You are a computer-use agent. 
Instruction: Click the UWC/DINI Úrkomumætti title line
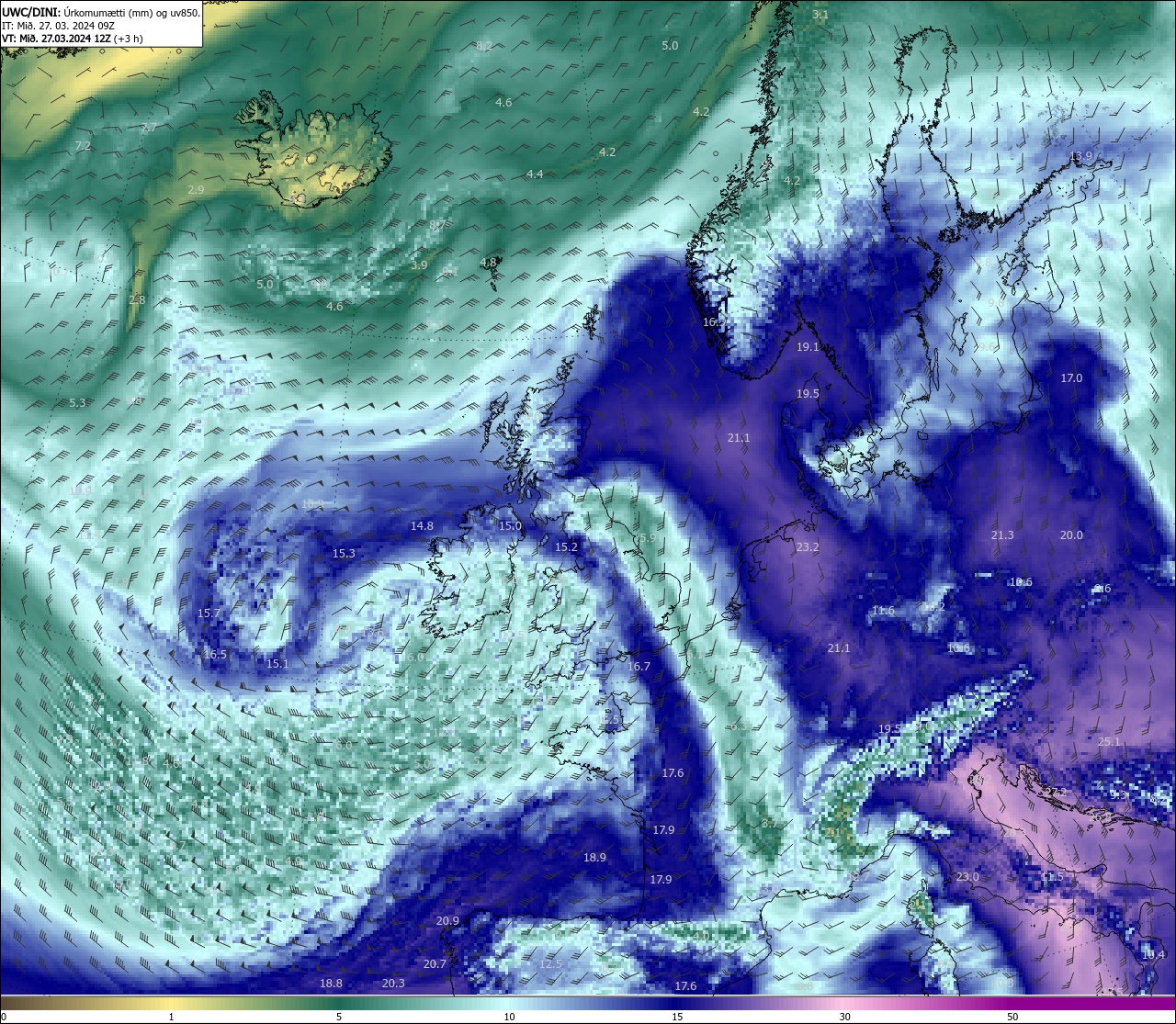click(101, 12)
